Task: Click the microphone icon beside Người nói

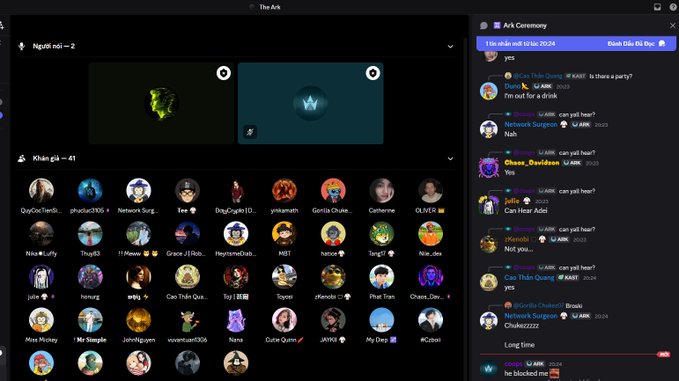Action: (22, 46)
